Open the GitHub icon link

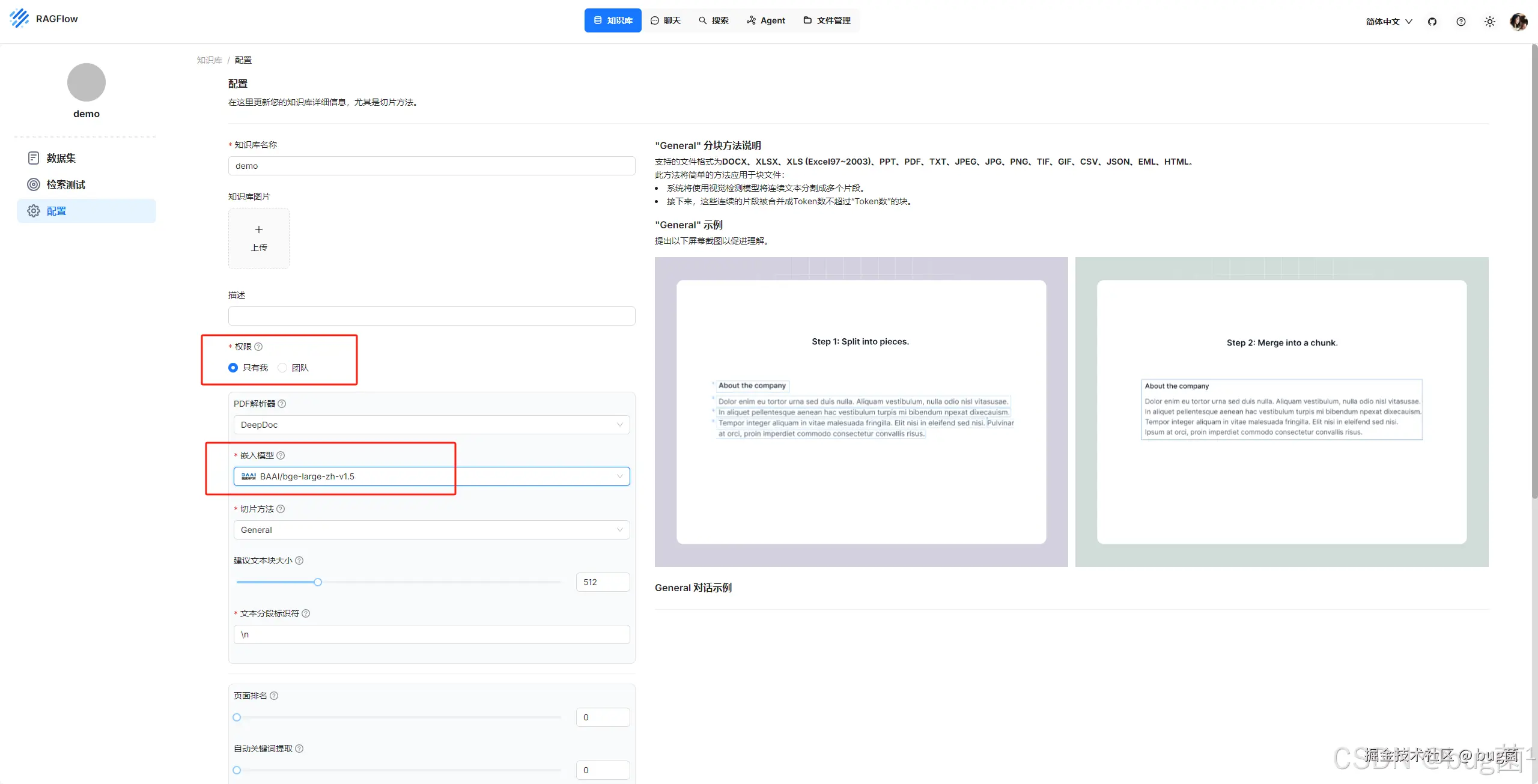click(x=1432, y=22)
